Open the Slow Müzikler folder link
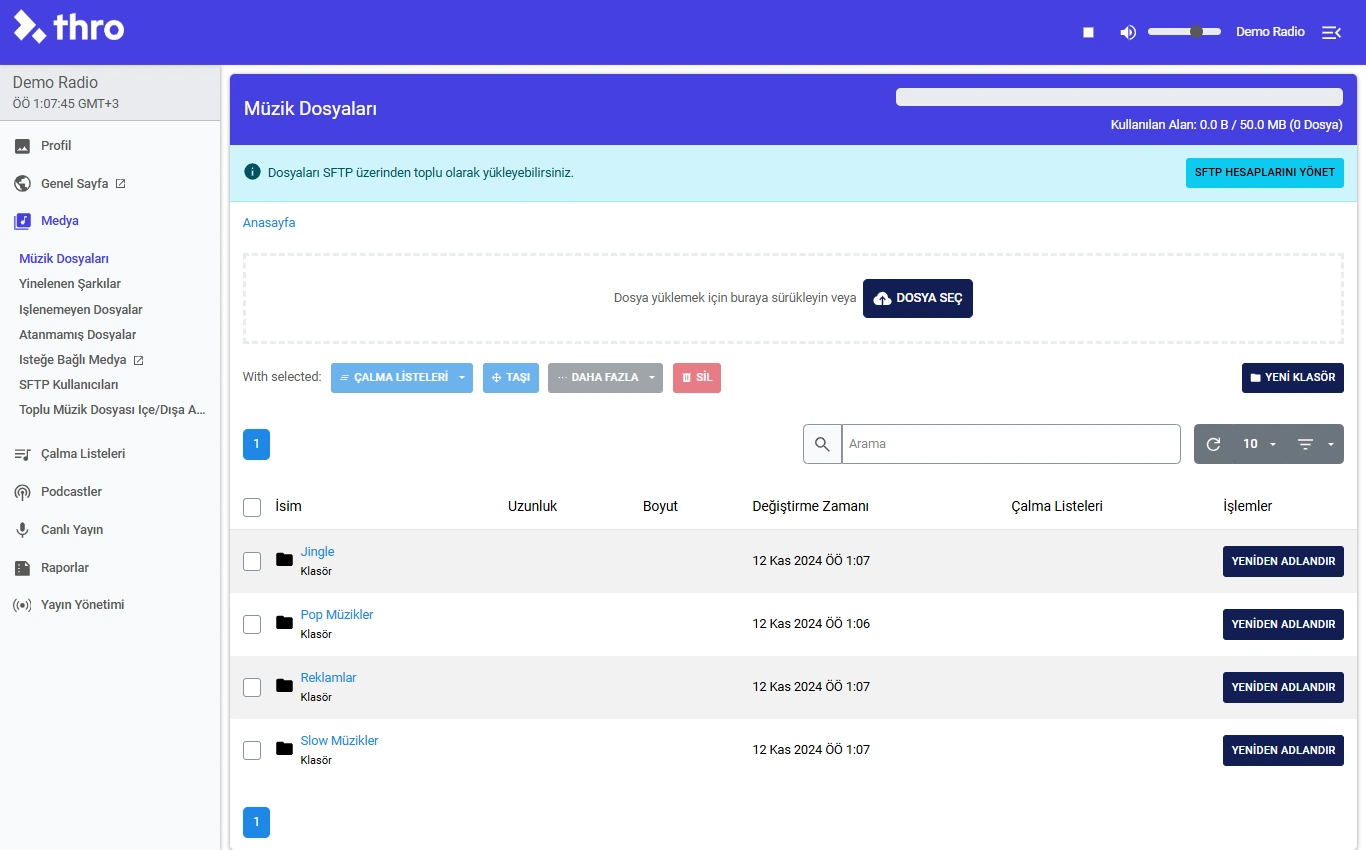 coord(339,741)
